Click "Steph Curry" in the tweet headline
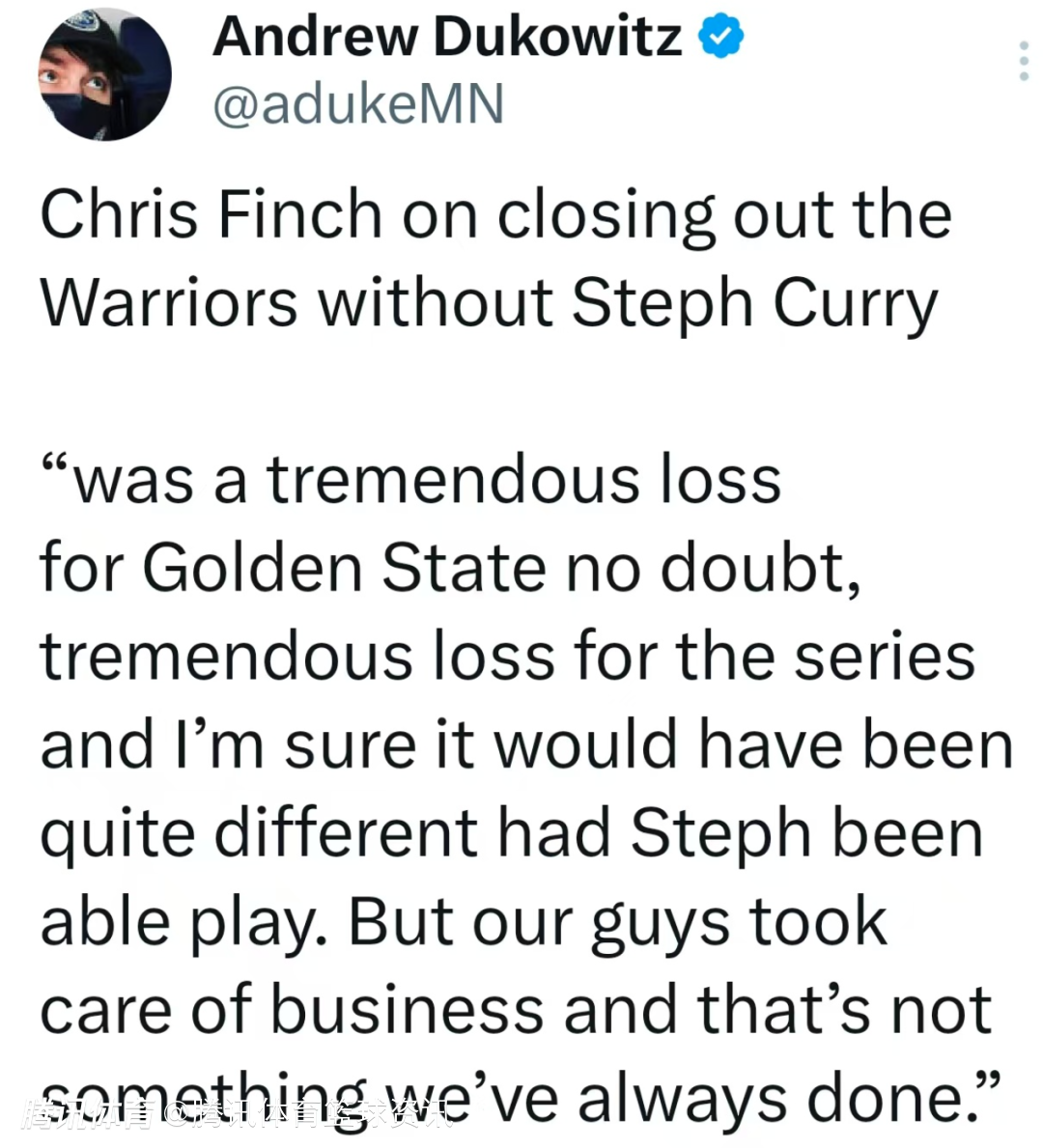Screen dimensions: 1043x1148 753,302
